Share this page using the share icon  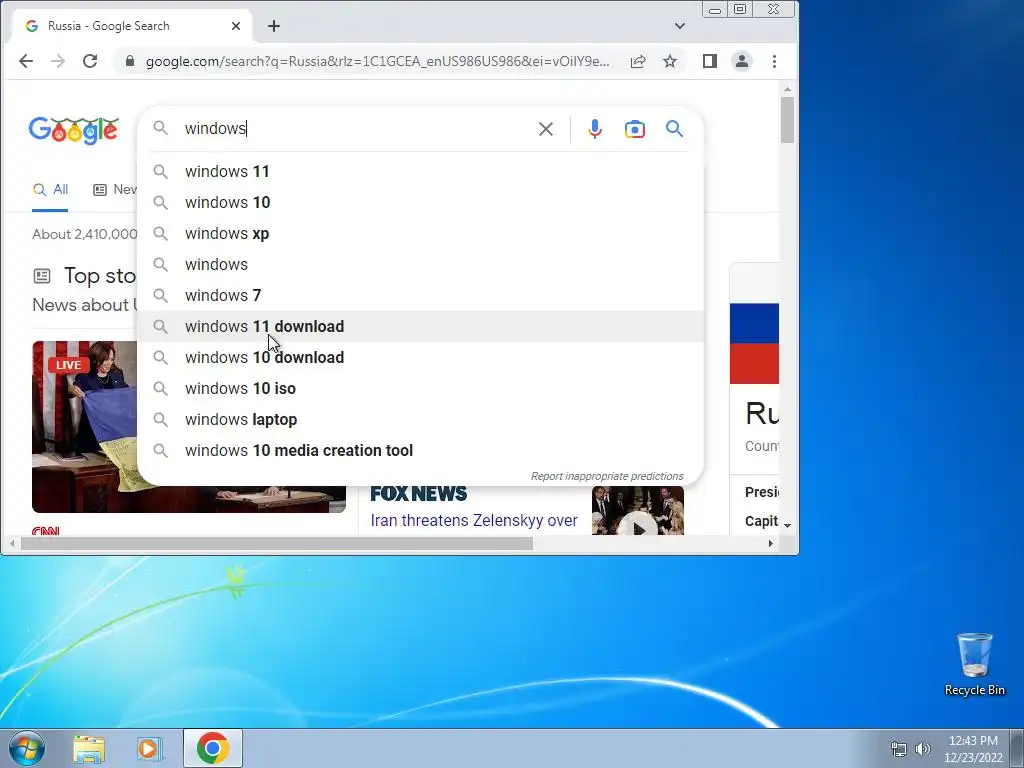[638, 61]
